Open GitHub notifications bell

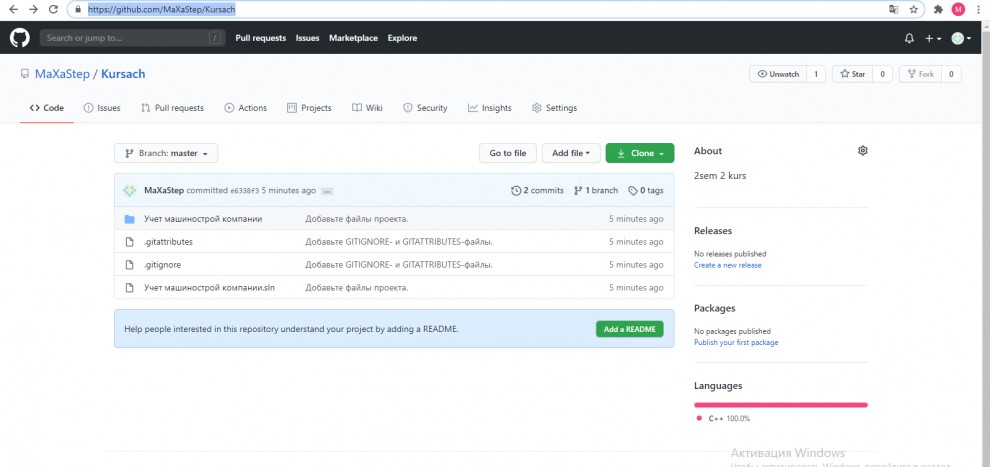point(909,38)
